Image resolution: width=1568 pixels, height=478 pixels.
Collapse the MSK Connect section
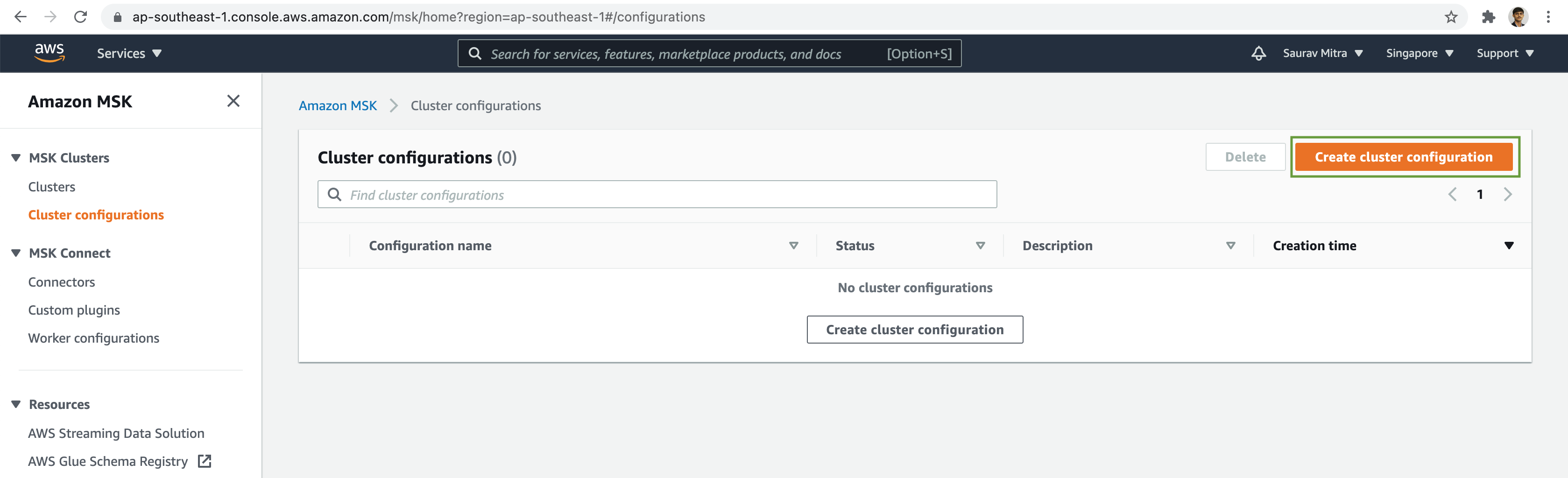pyautogui.click(x=16, y=253)
